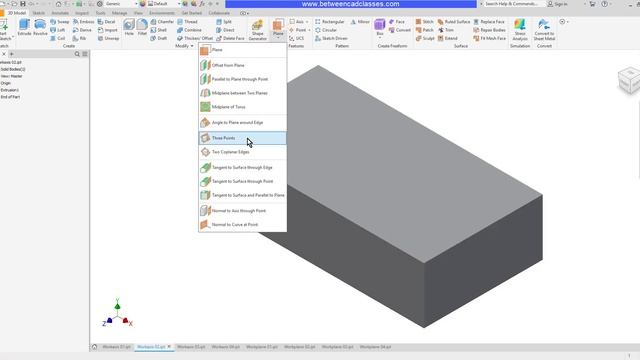Choose the Derive tool
Screen dimensions: 640x360
tap(82, 30)
